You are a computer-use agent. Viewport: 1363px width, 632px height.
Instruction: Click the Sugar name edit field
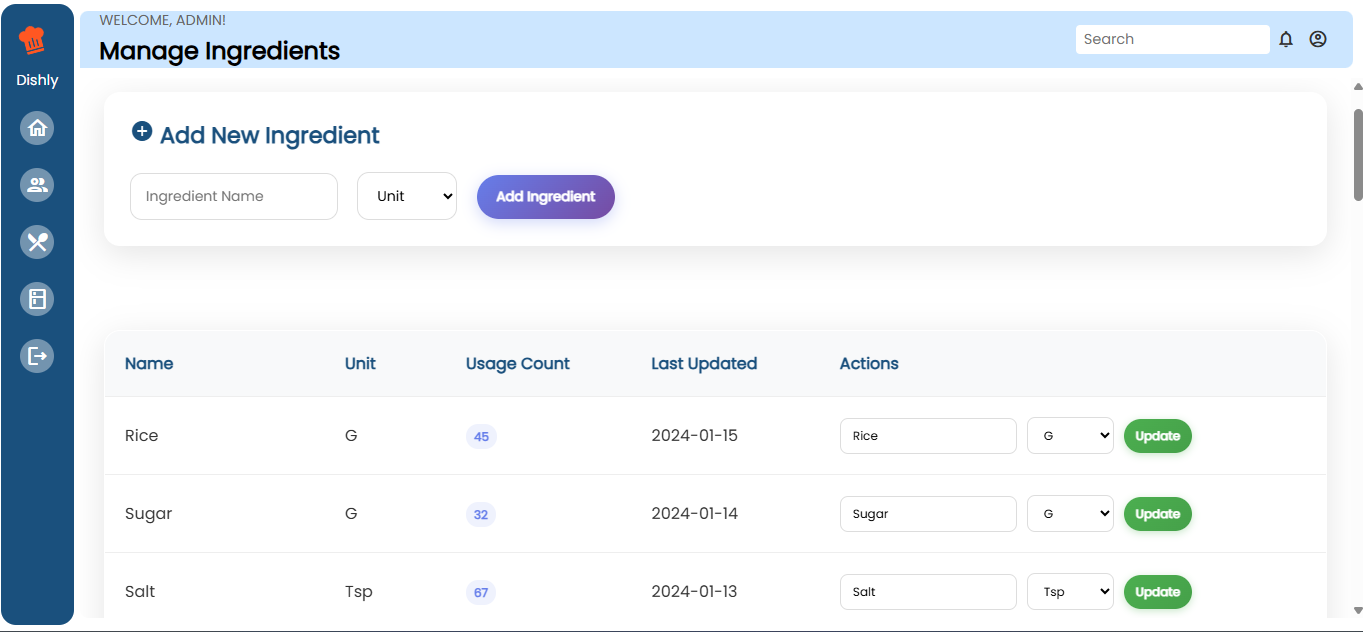point(928,514)
